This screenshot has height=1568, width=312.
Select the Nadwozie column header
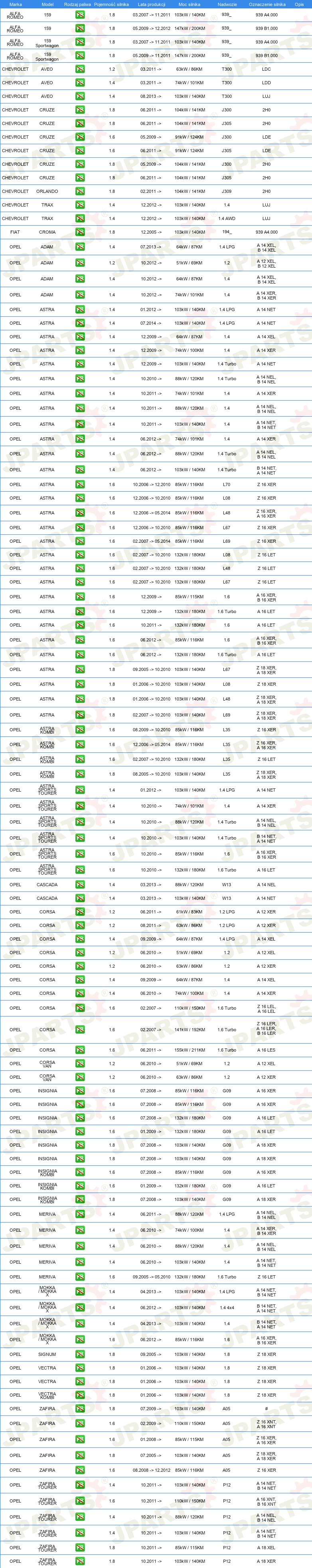tap(227, 4)
